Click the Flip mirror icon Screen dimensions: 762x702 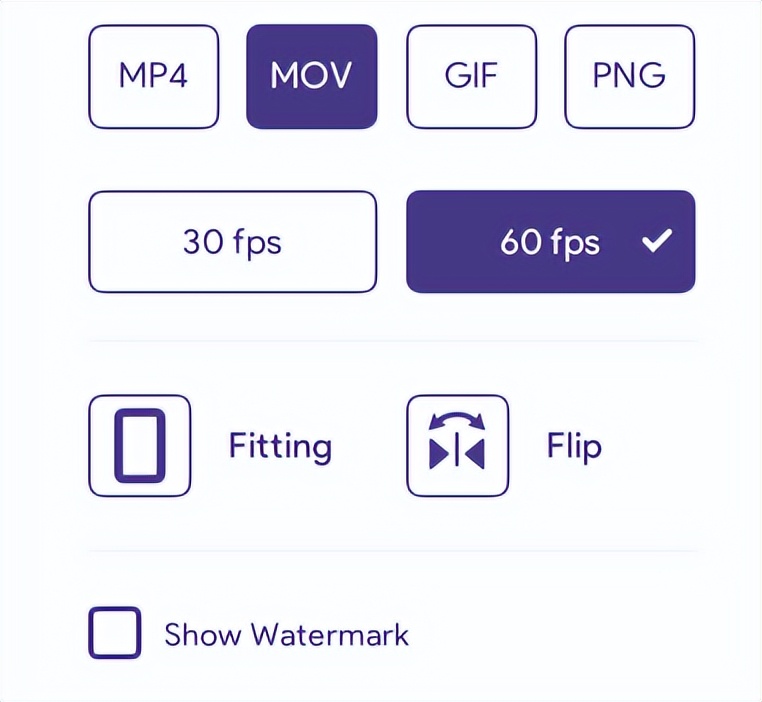[457, 446]
